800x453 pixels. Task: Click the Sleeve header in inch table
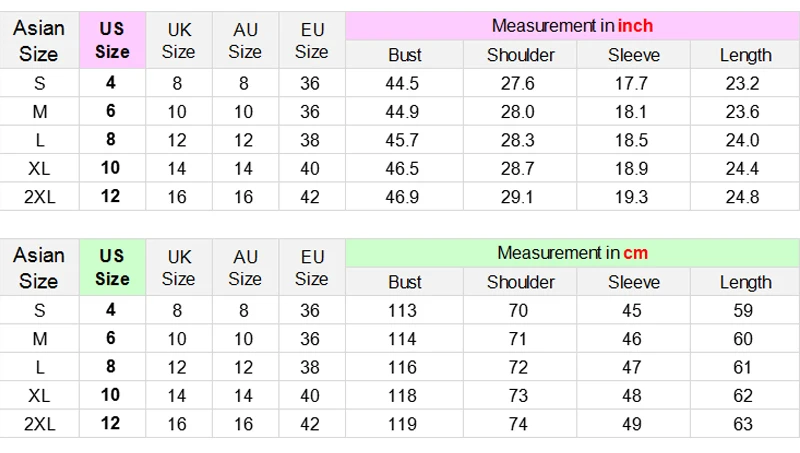634,55
